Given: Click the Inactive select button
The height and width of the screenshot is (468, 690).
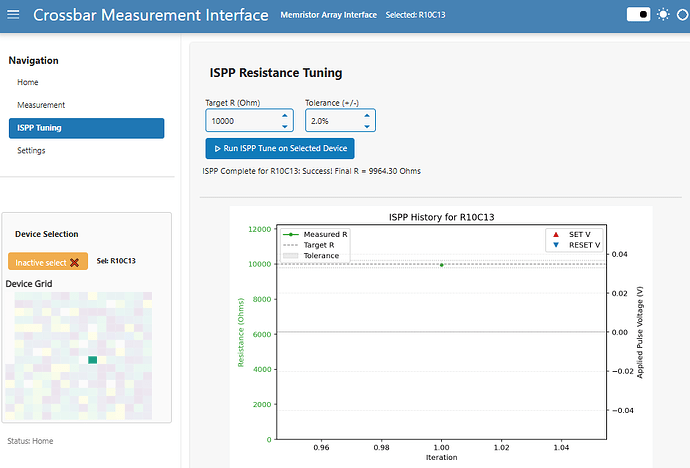Looking at the screenshot, I should tap(48, 261).
